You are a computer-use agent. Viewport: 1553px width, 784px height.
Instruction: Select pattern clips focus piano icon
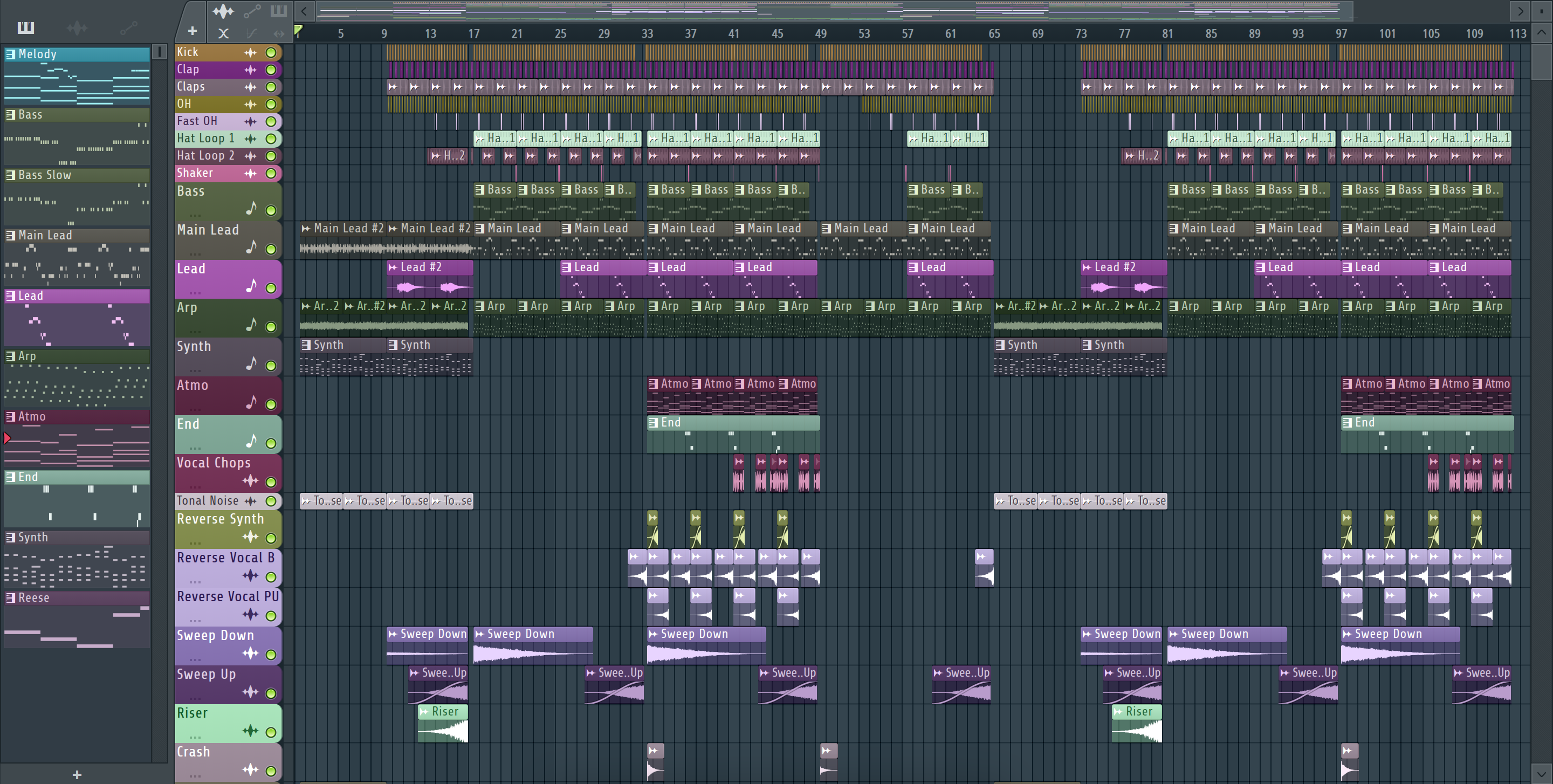(279, 10)
